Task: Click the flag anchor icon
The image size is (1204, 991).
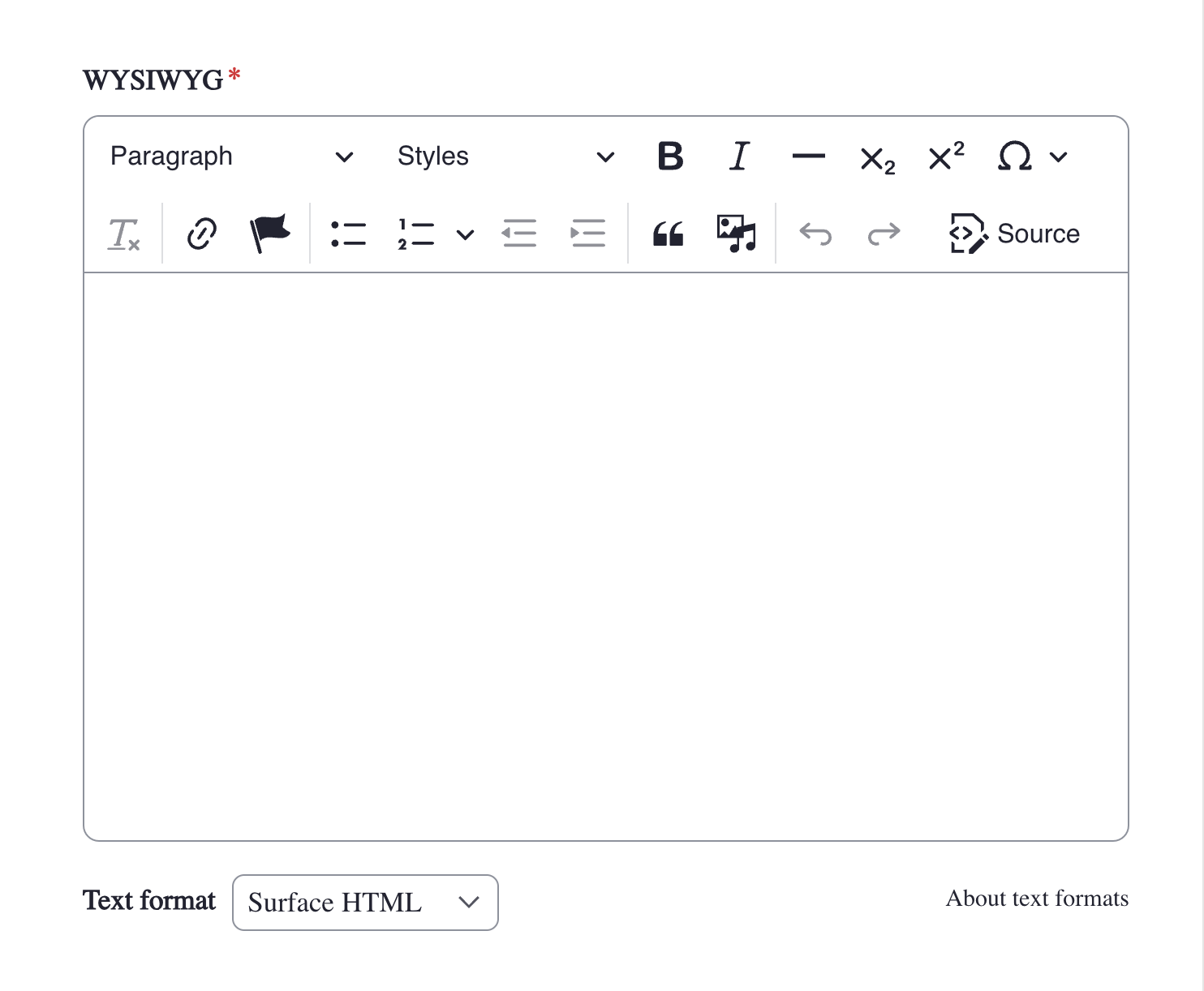Action: tap(269, 234)
